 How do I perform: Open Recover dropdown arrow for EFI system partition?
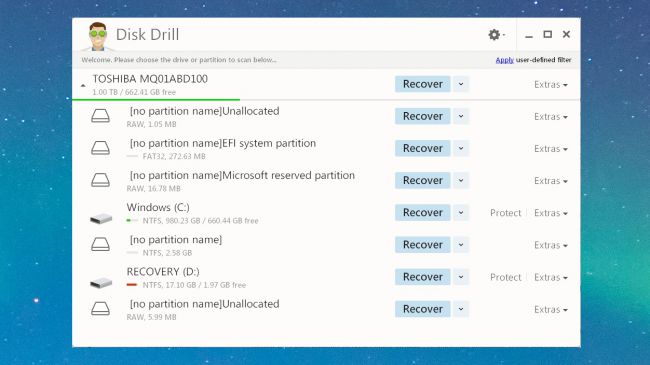coord(461,148)
